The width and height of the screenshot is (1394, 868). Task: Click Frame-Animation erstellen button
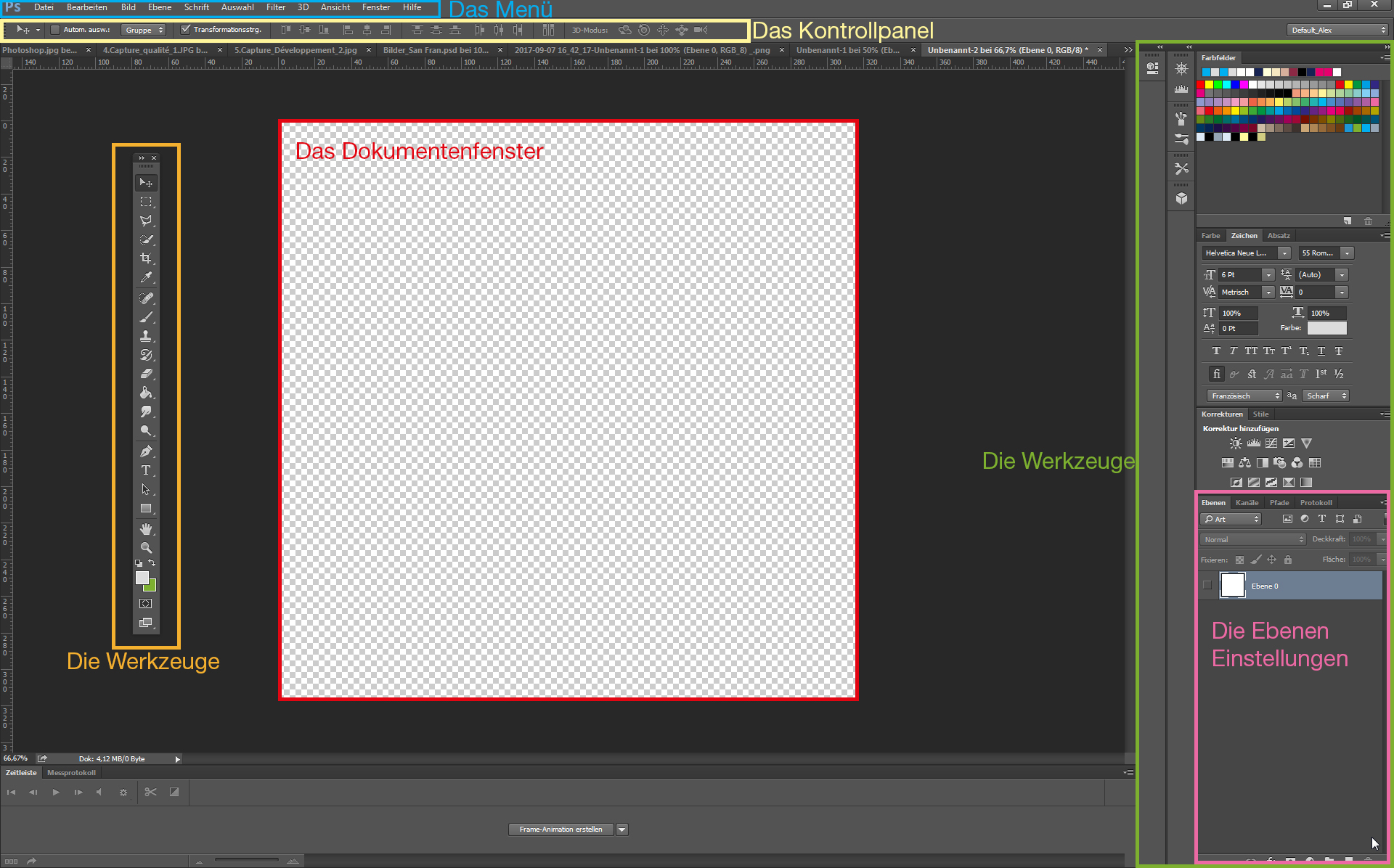click(x=561, y=829)
